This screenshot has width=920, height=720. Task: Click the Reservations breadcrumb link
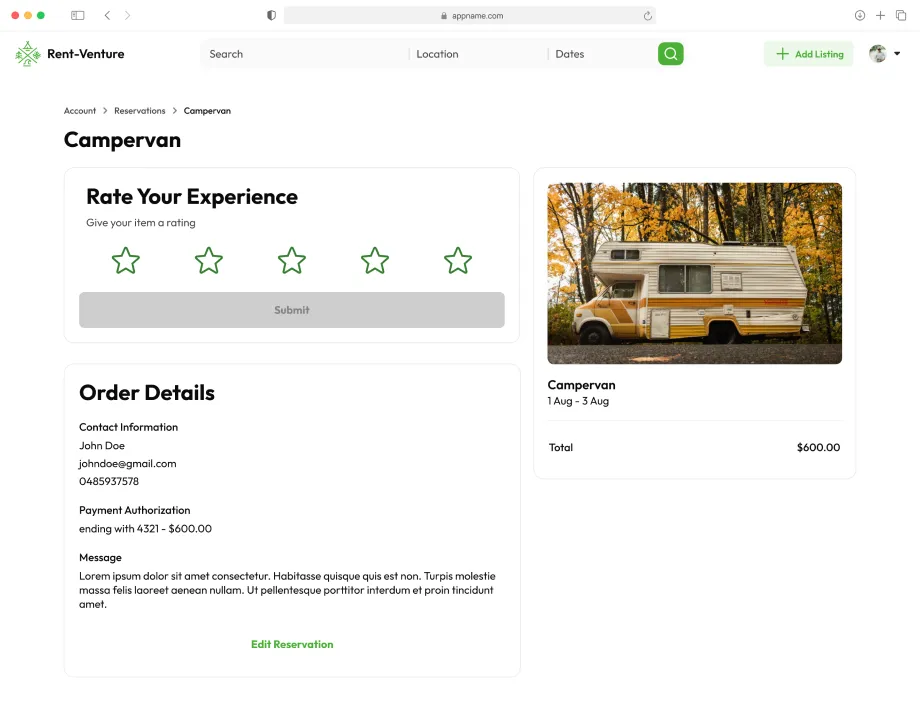pyautogui.click(x=140, y=111)
